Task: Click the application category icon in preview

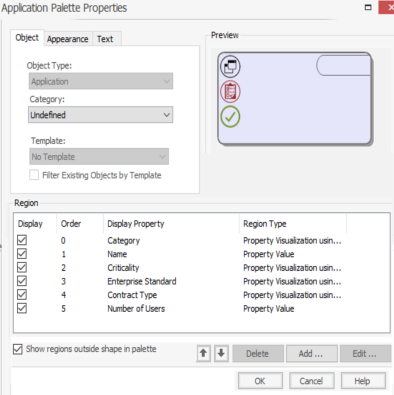Action: 230,66
